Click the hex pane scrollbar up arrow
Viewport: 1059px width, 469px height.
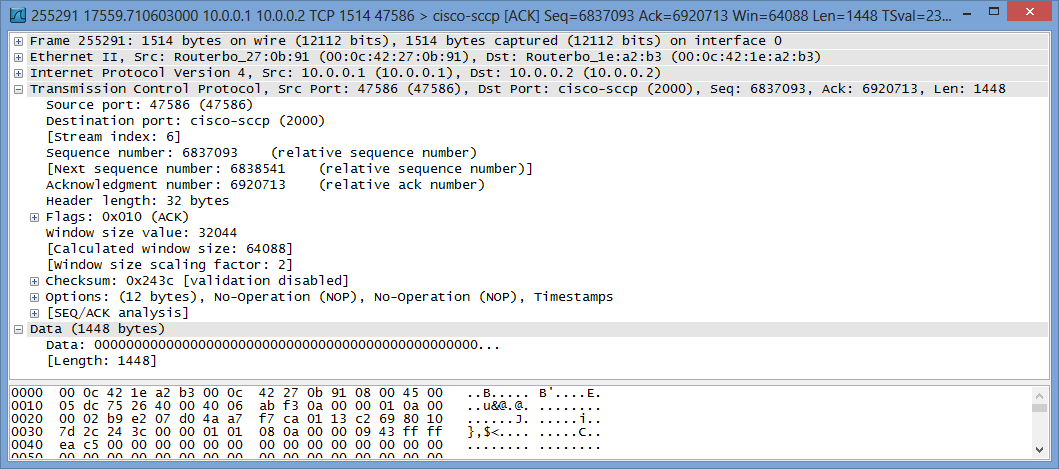click(1039, 393)
